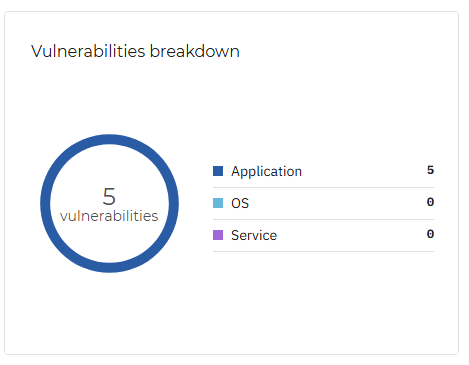This screenshot has width=469, height=365.
Task: Click the number 5 inside the donut
Action: [109, 197]
